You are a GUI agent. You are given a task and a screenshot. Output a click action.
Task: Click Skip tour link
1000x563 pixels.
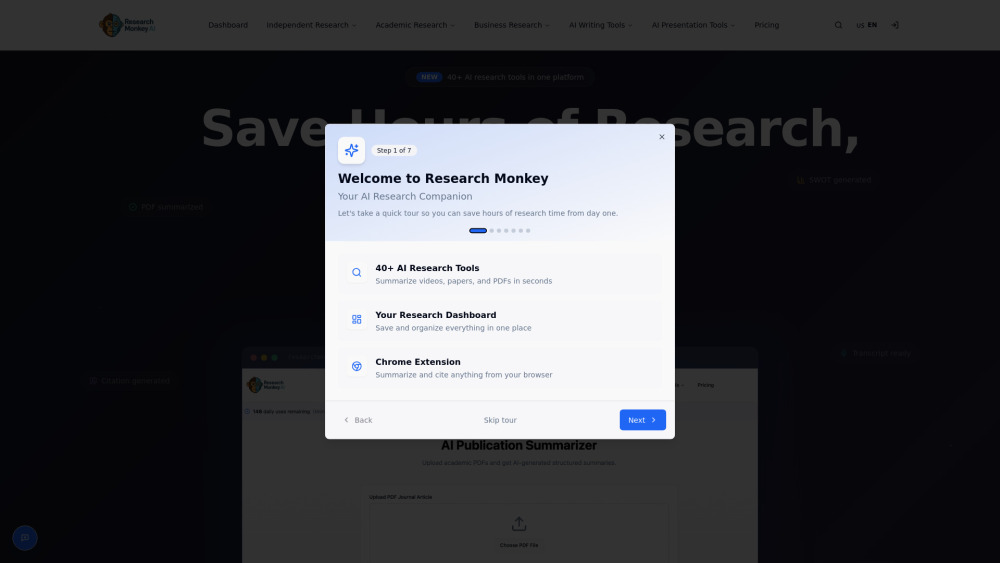500,420
